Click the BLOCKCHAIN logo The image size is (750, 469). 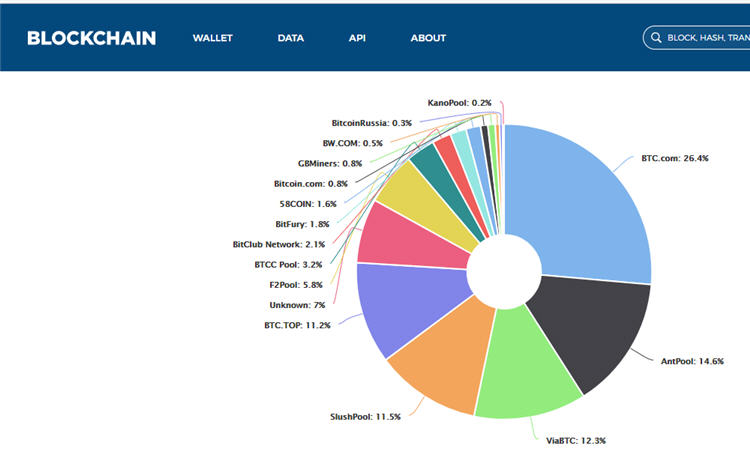91,38
